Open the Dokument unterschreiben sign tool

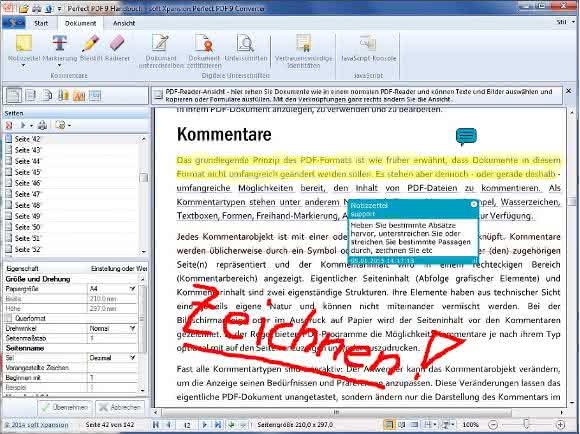(x=161, y=51)
